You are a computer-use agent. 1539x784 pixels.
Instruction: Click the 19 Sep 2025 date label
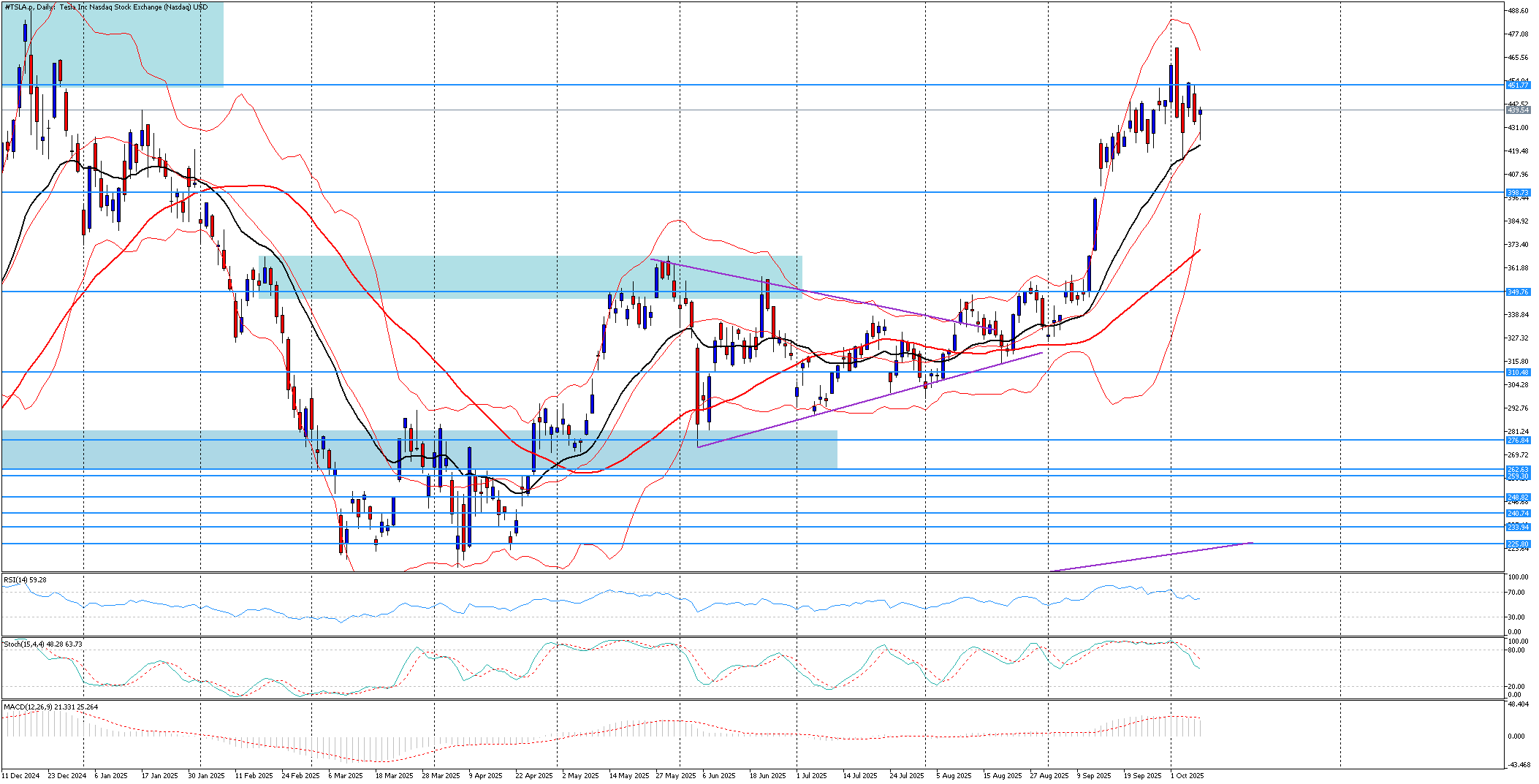pyautogui.click(x=1142, y=776)
